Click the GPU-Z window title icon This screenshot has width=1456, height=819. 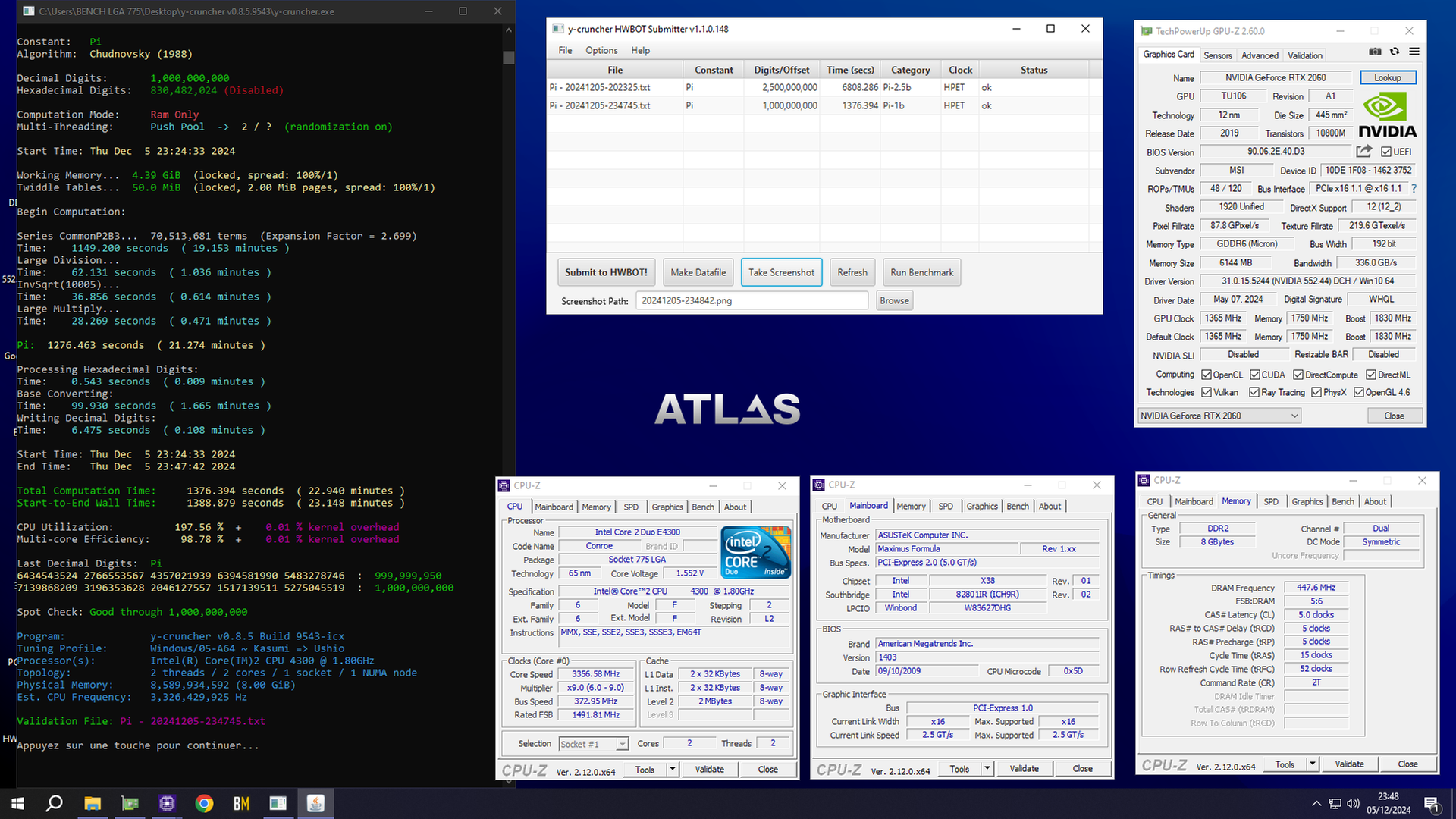tap(1147, 31)
